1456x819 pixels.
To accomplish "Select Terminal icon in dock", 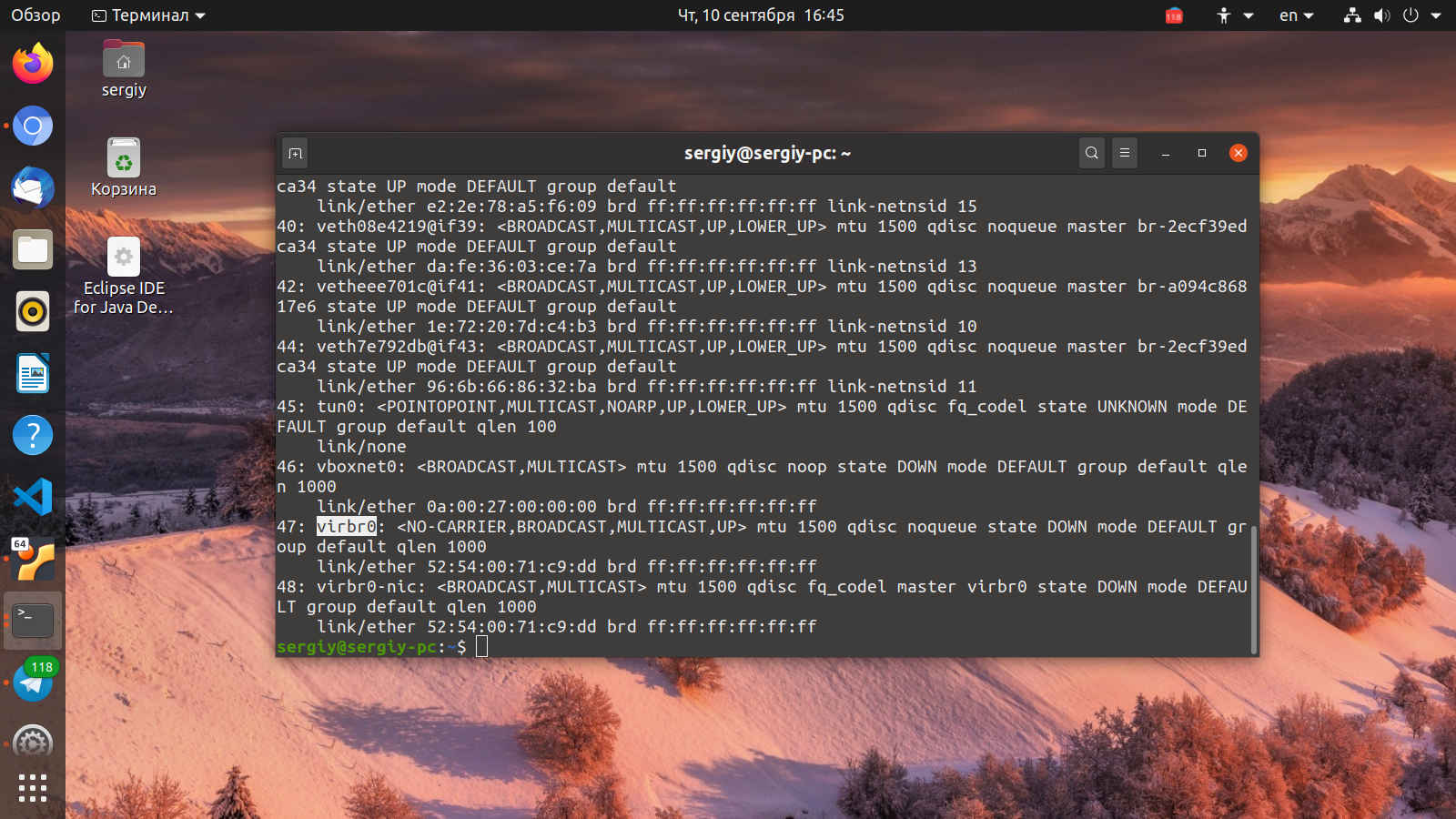I will click(33, 621).
